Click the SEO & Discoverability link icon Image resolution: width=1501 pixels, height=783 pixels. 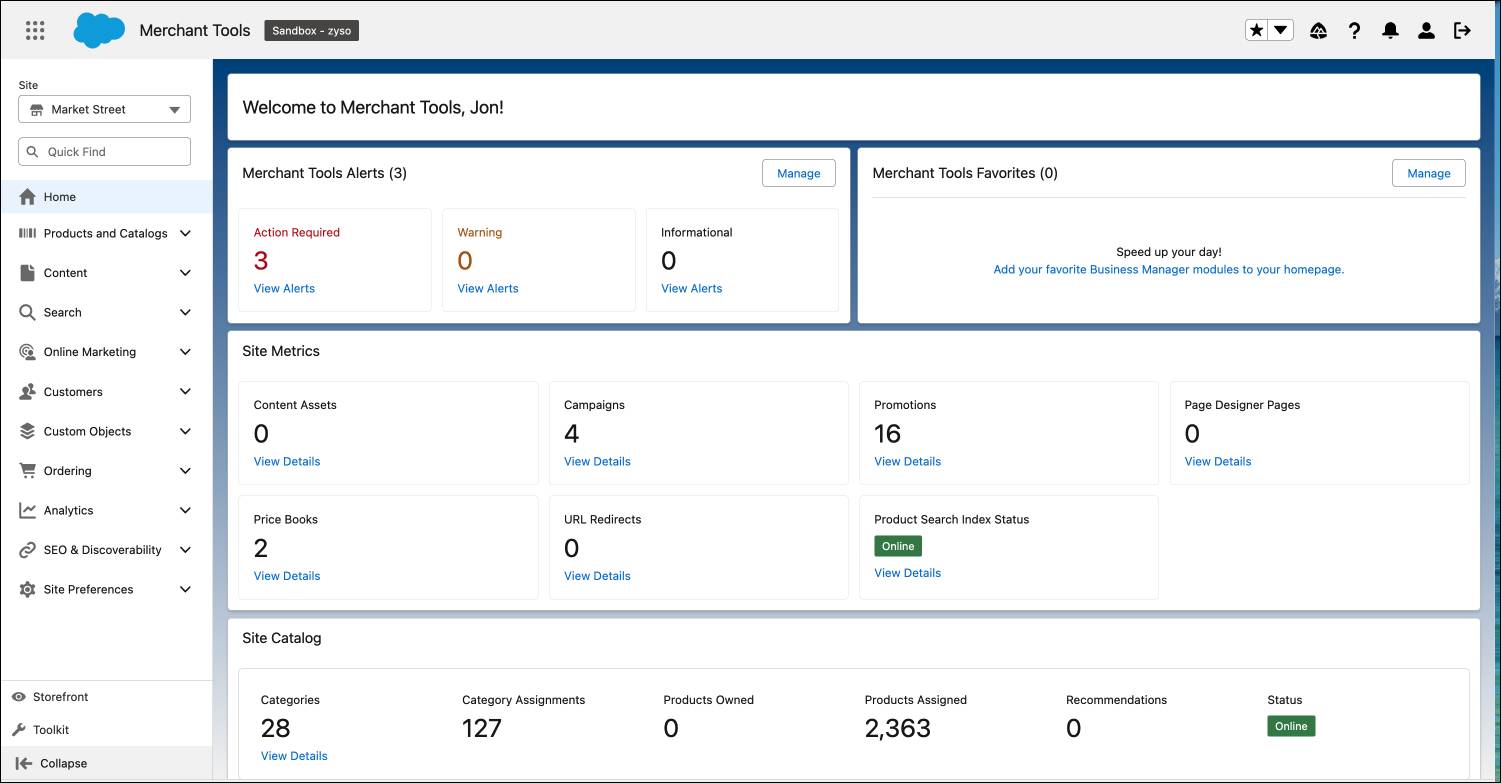tap(27, 550)
